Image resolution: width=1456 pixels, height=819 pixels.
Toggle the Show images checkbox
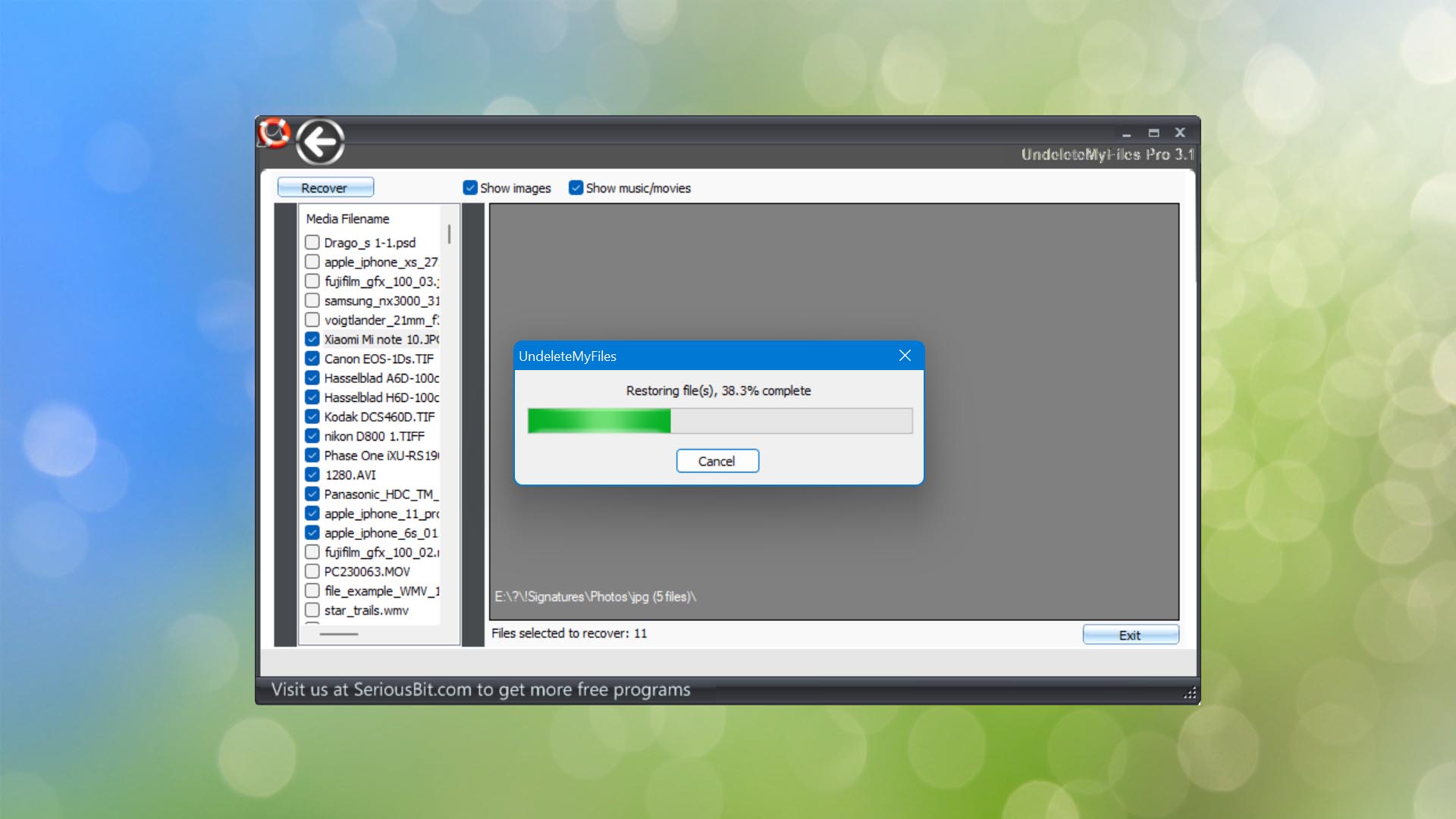[470, 188]
